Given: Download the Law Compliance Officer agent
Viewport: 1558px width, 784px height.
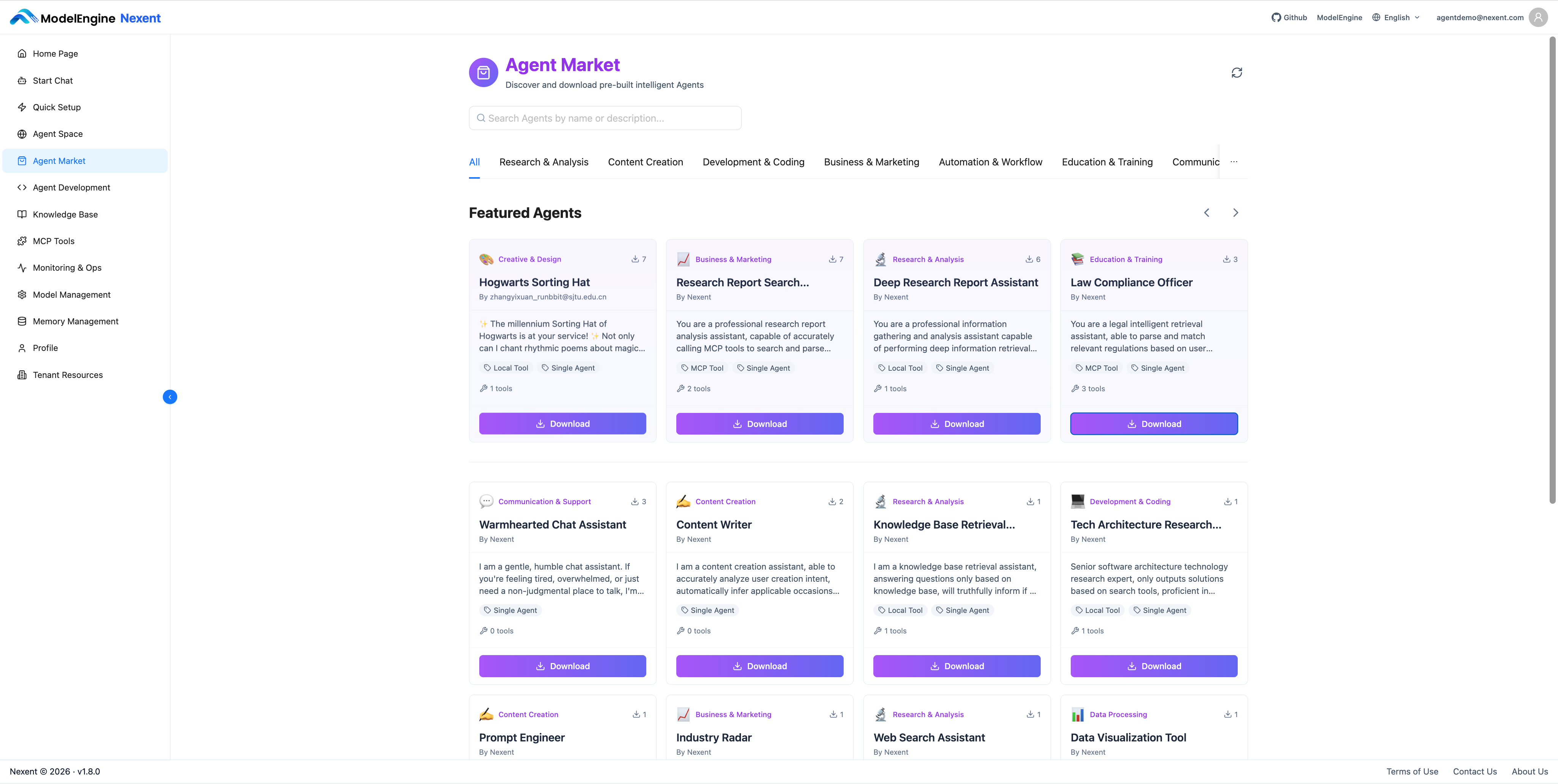Looking at the screenshot, I should (1153, 423).
